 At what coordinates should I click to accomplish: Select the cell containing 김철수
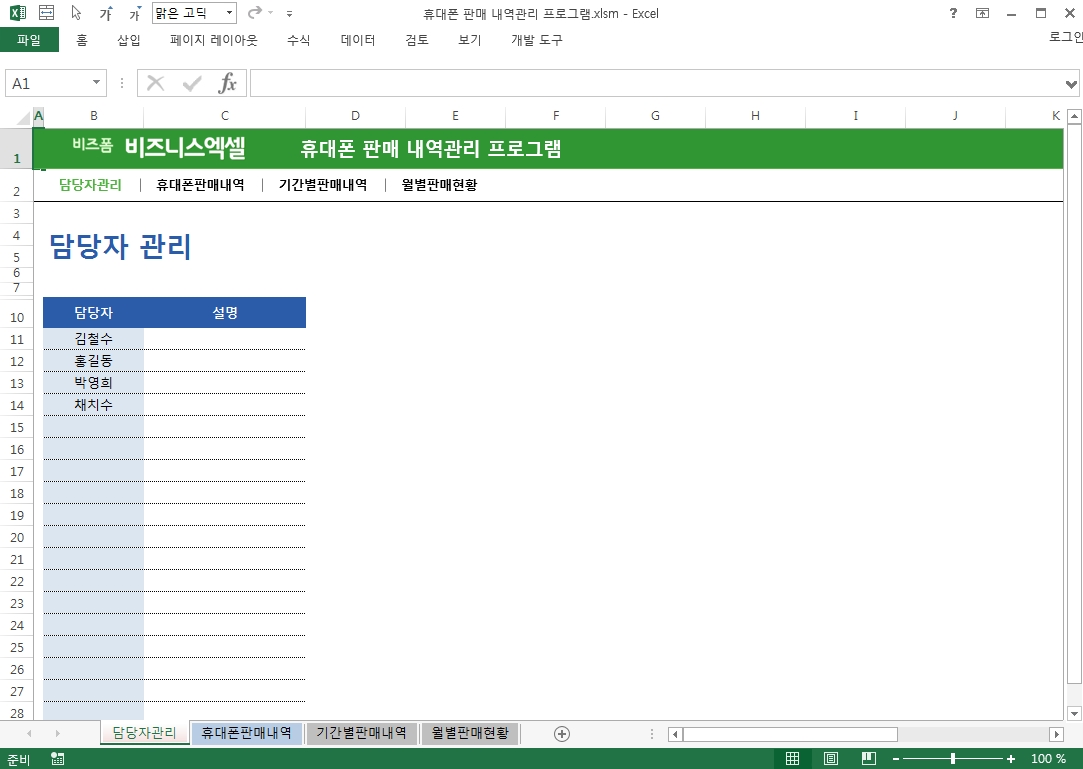point(93,339)
